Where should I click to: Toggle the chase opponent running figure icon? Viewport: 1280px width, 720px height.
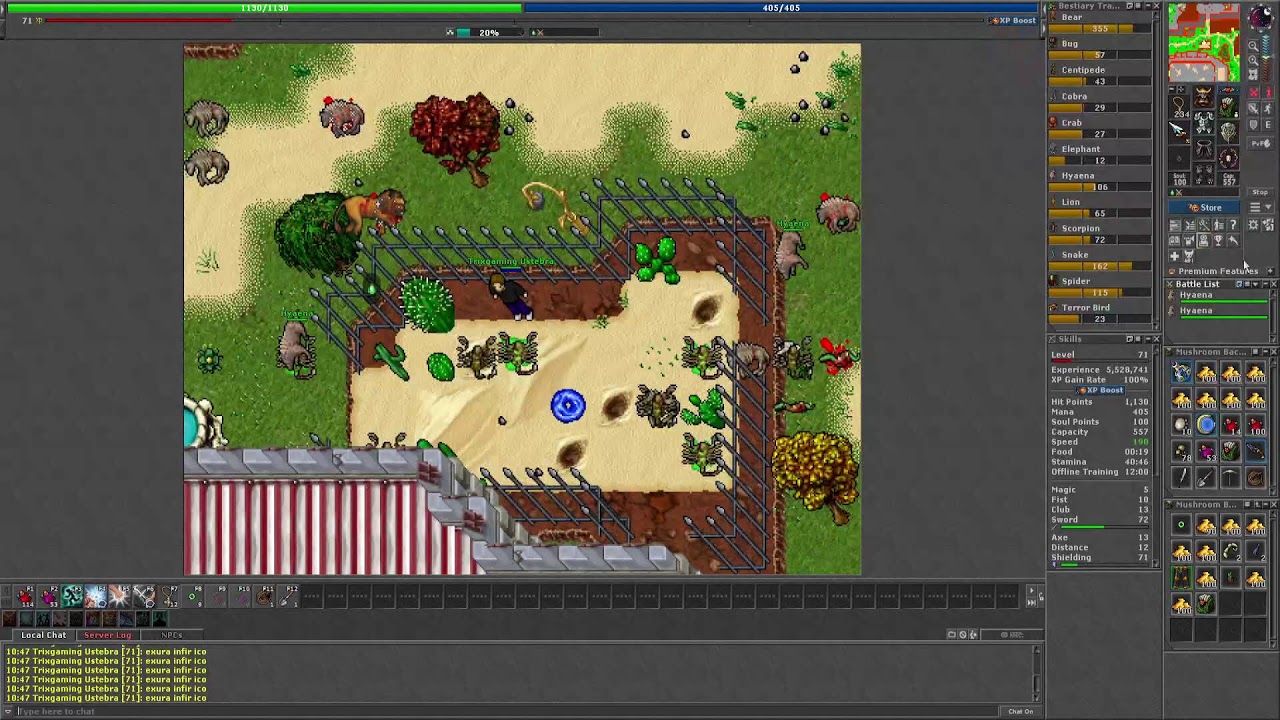[x=1268, y=109]
